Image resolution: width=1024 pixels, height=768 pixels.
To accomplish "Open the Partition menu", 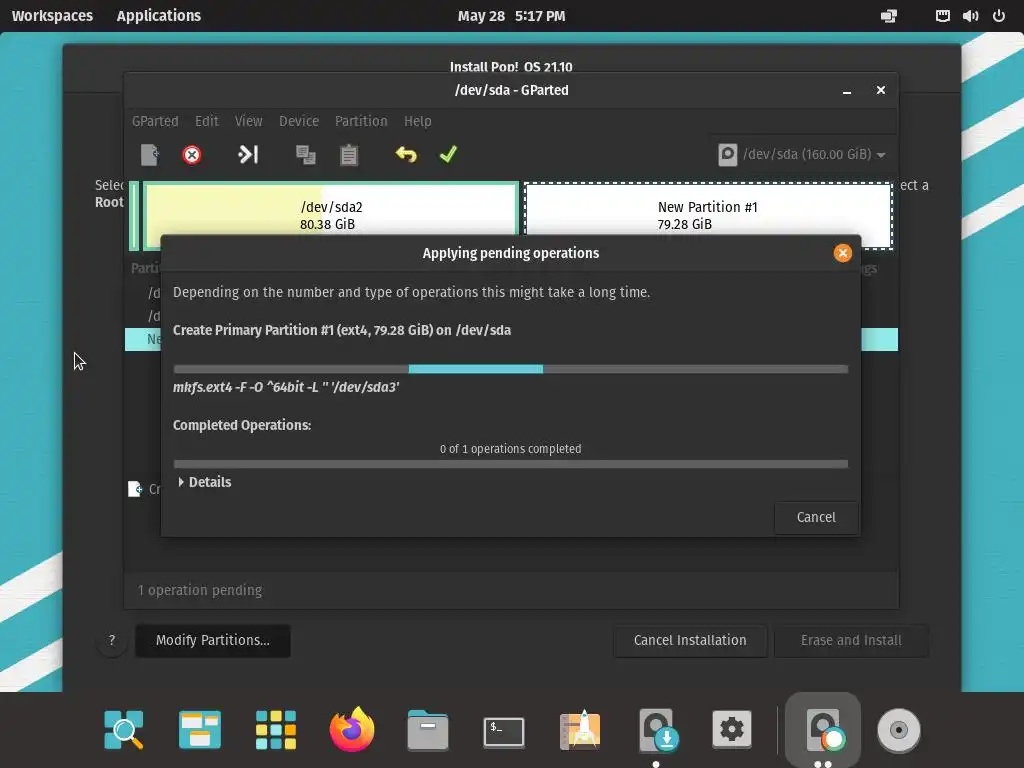I will 360,121.
